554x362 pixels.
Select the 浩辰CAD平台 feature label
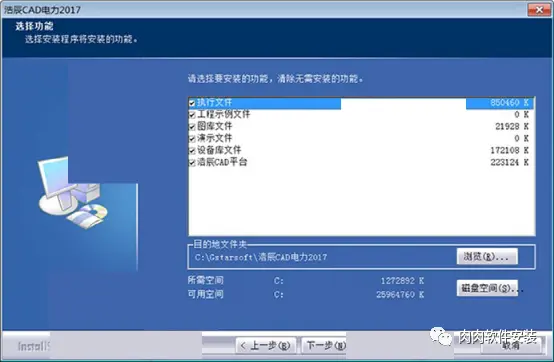[222, 162]
